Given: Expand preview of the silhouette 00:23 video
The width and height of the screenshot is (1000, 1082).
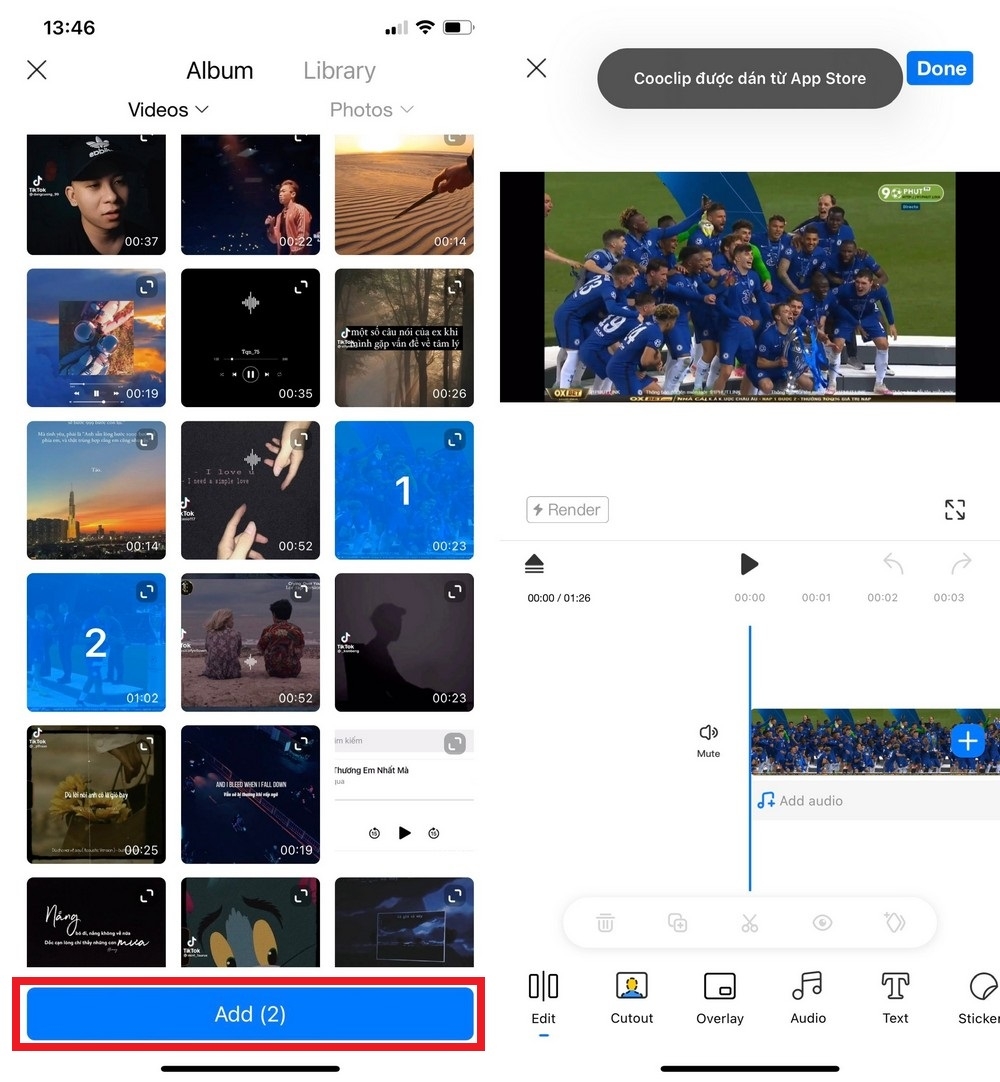Looking at the screenshot, I should [x=455, y=591].
